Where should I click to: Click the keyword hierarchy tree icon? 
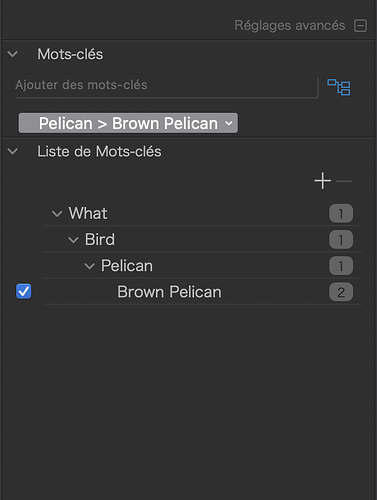pyautogui.click(x=339, y=87)
